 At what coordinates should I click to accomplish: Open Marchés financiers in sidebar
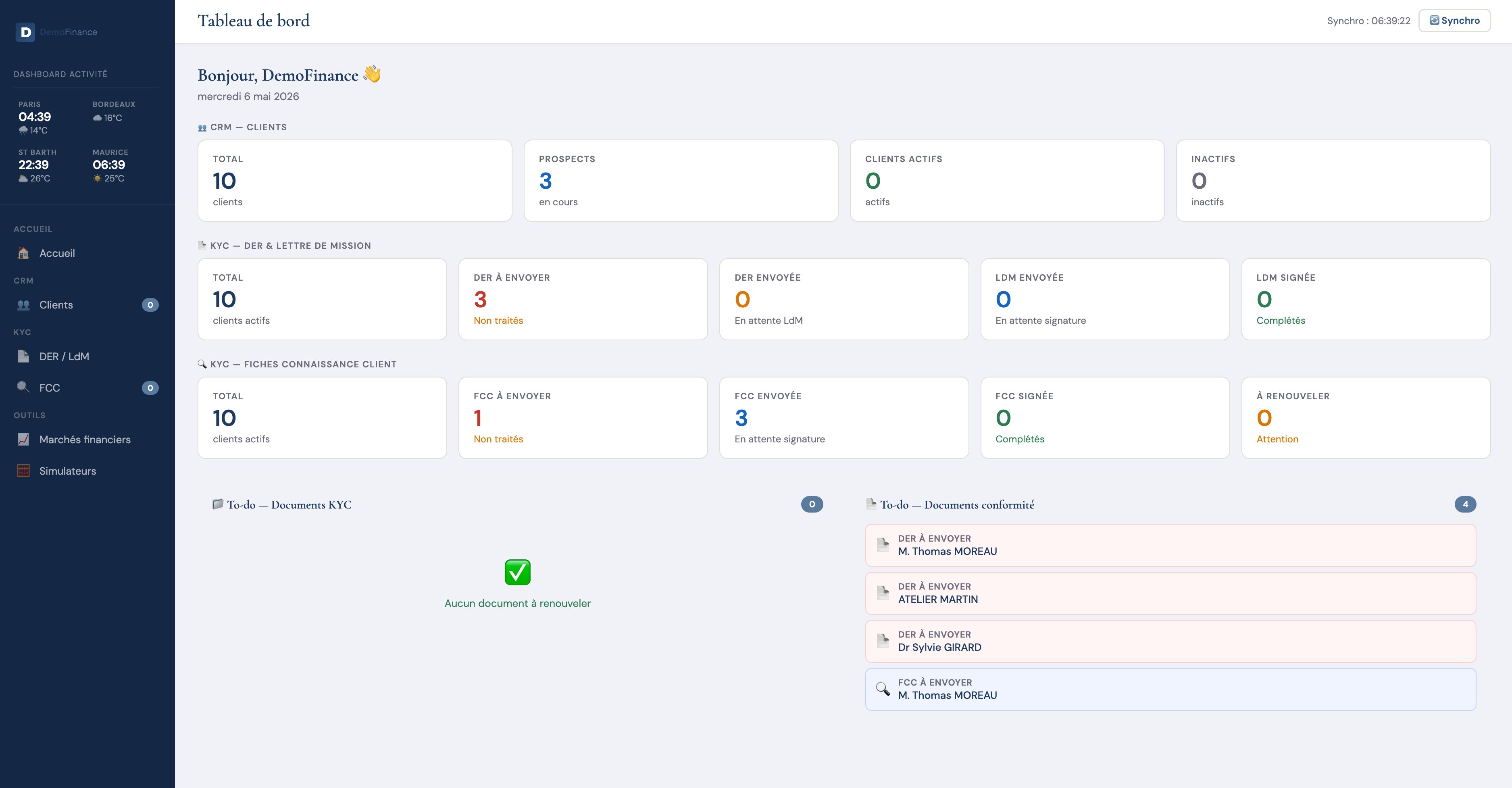pyautogui.click(x=87, y=439)
